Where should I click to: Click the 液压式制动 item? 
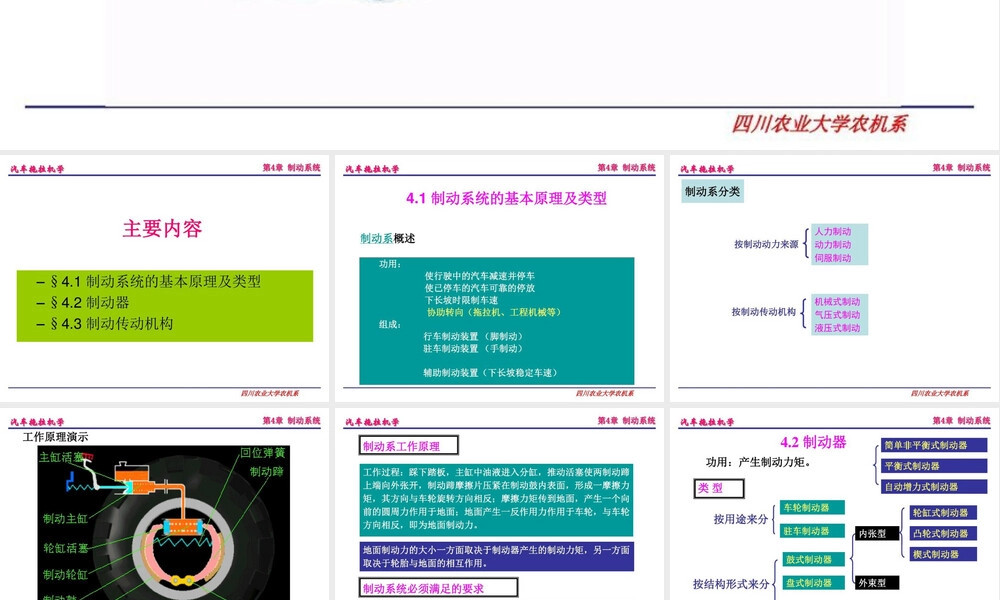[x=837, y=328]
